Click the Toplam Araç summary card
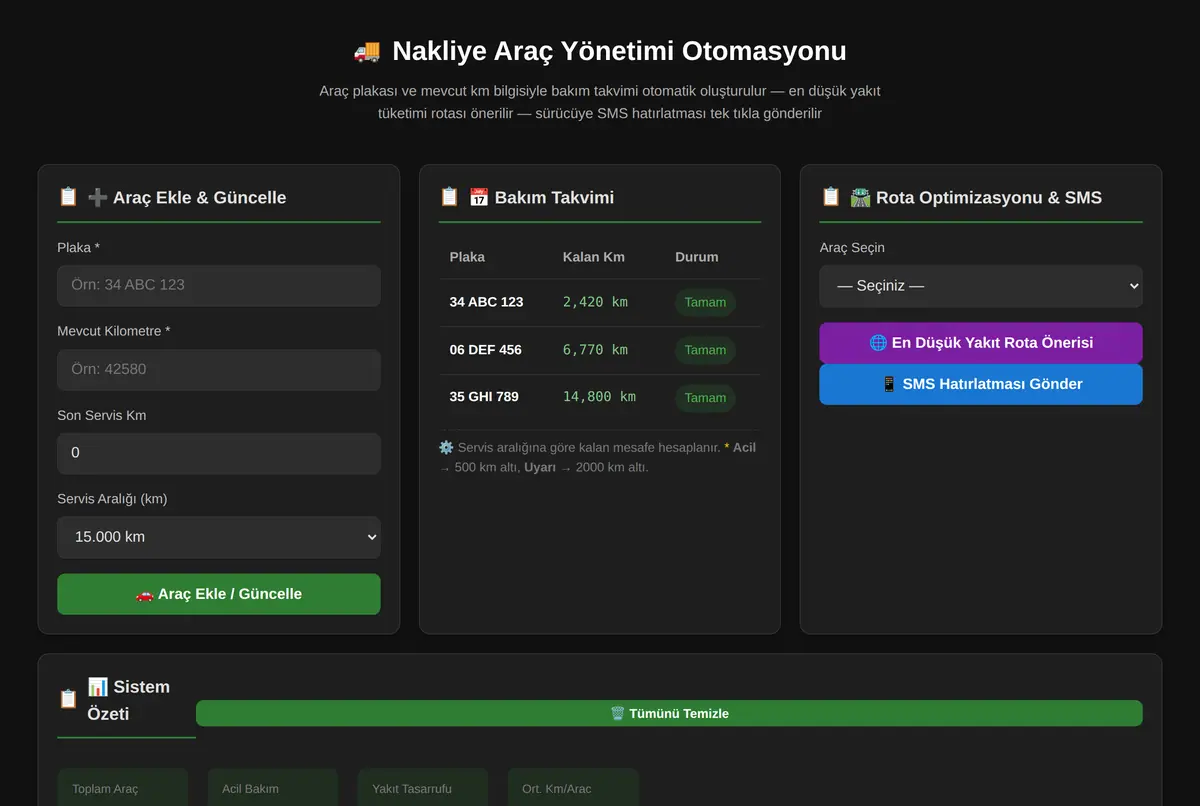 point(123,787)
